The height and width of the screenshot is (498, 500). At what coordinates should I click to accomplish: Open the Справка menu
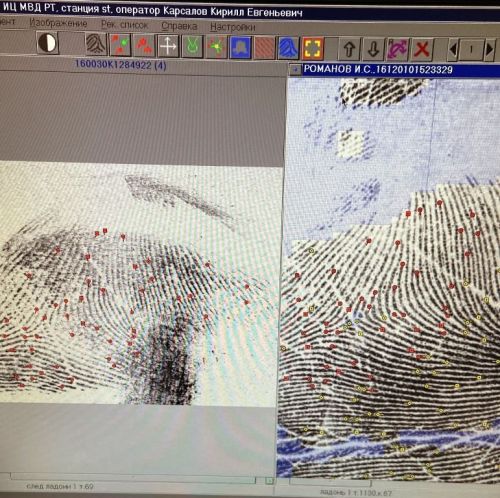pyautogui.click(x=179, y=26)
